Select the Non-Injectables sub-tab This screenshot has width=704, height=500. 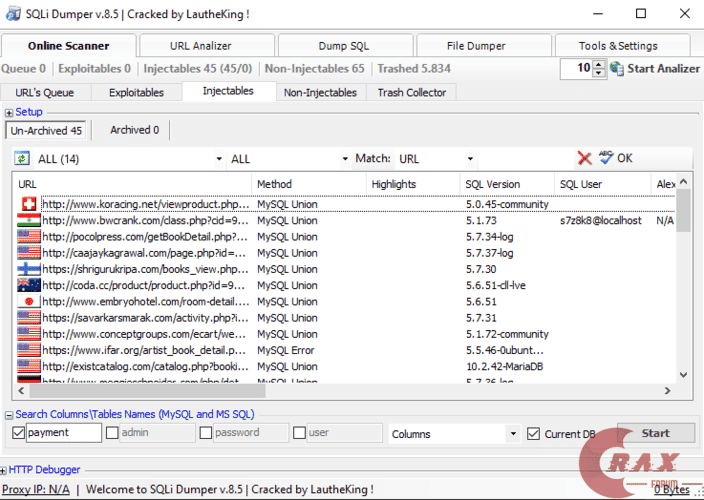pos(320,93)
